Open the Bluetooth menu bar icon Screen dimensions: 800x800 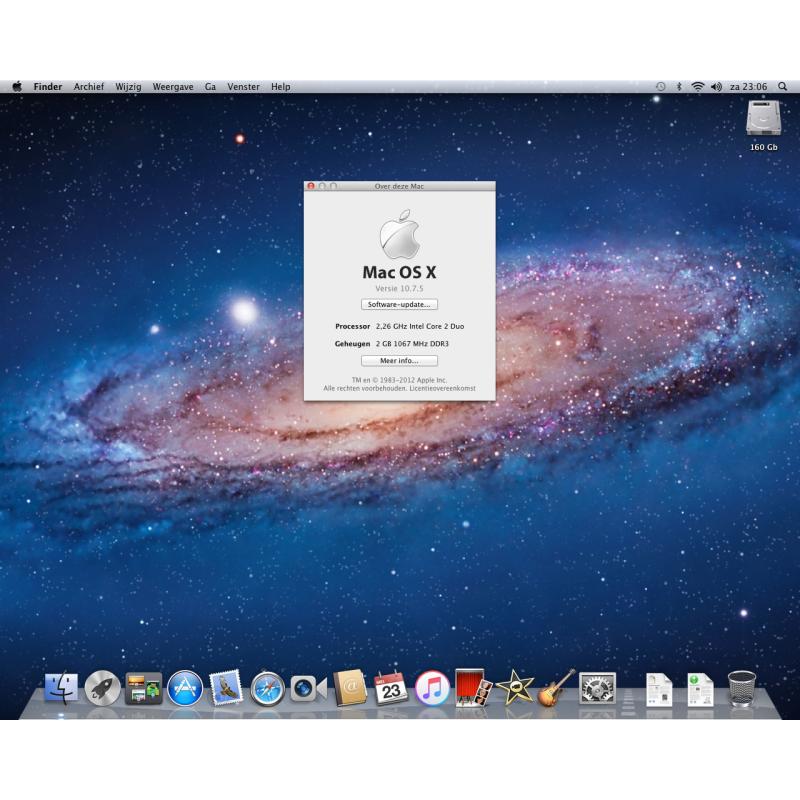[x=679, y=87]
